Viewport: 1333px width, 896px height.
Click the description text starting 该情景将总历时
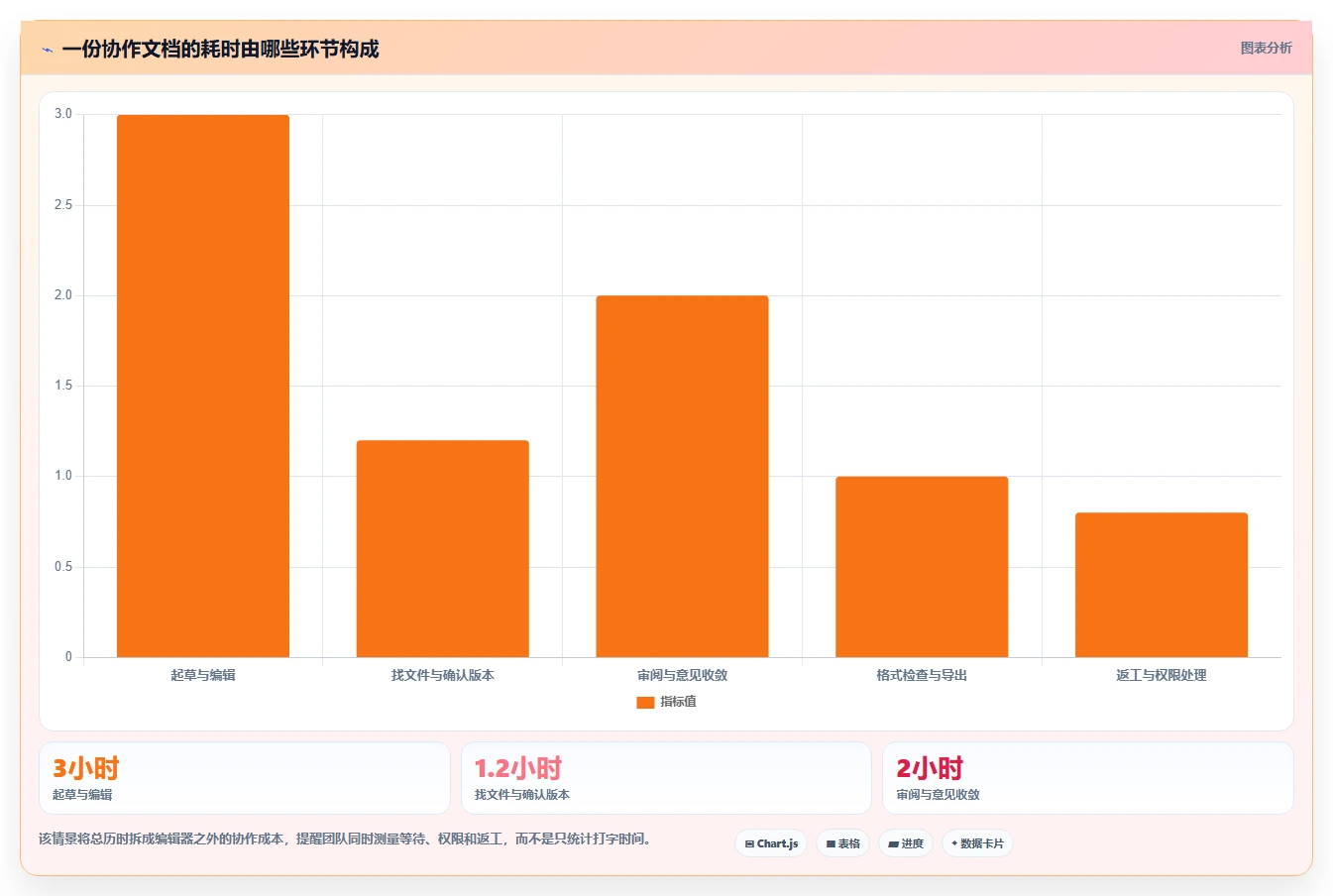pos(347,839)
